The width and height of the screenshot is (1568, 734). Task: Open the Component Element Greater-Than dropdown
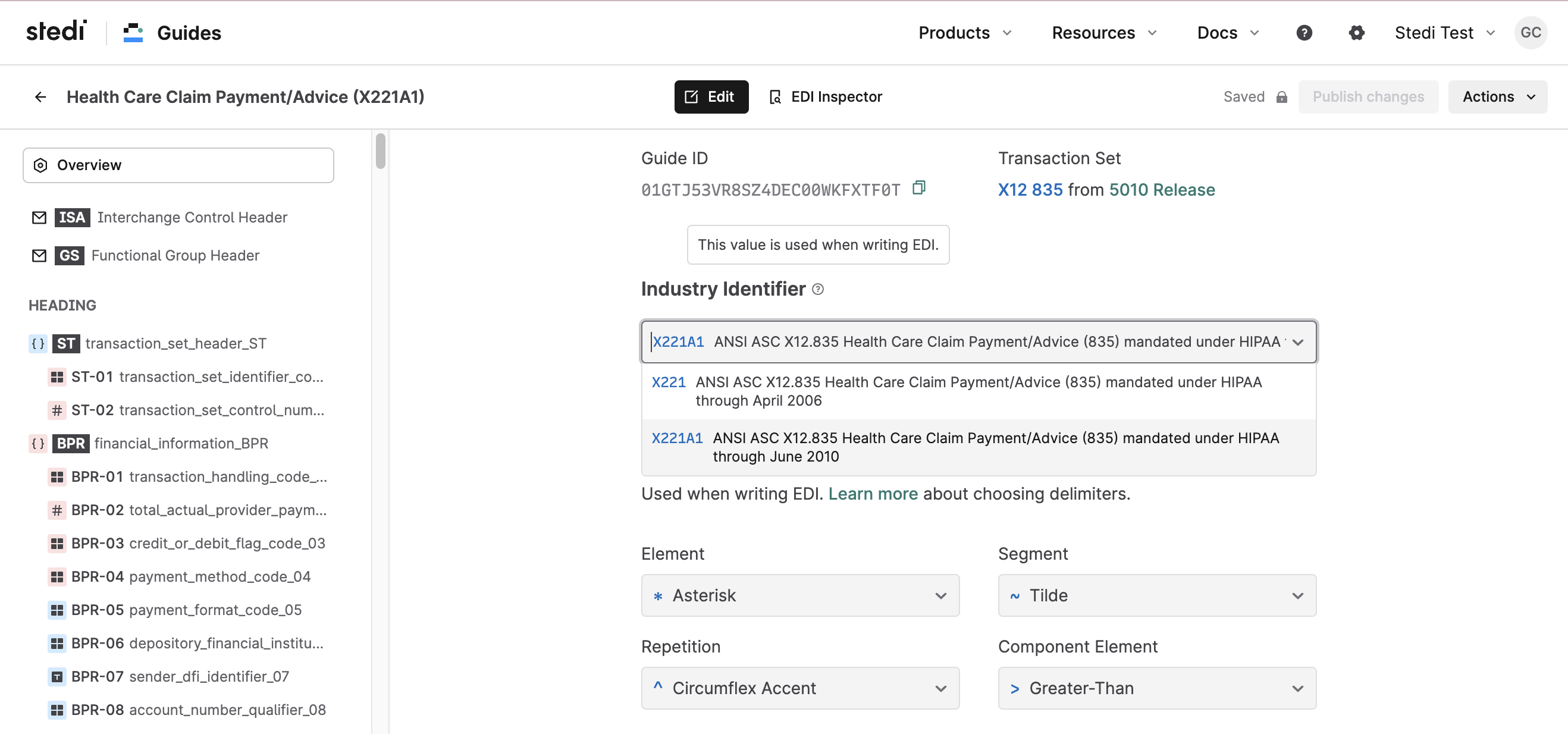[1156, 688]
